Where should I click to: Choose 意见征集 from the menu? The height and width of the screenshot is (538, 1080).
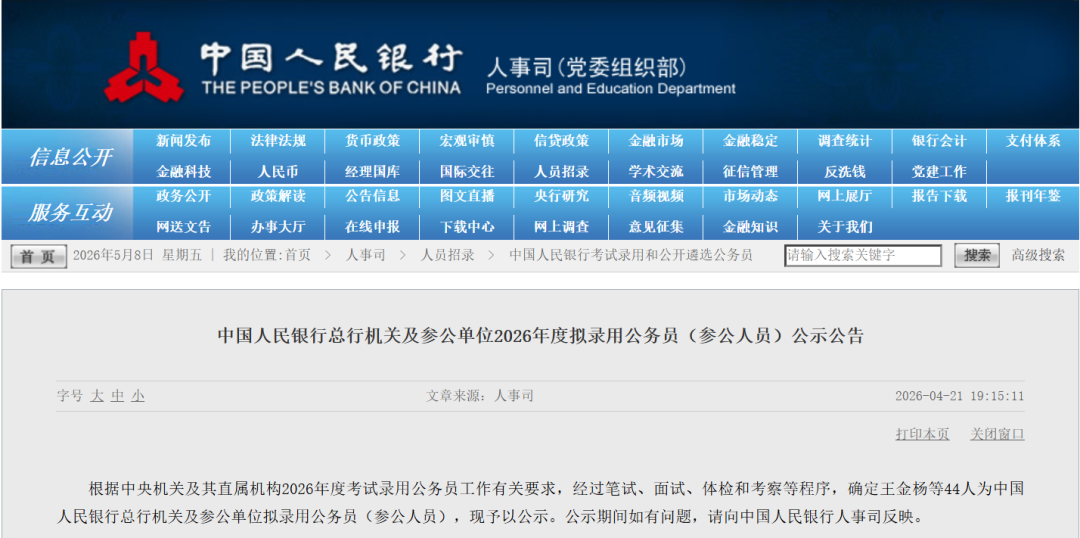tap(656, 227)
